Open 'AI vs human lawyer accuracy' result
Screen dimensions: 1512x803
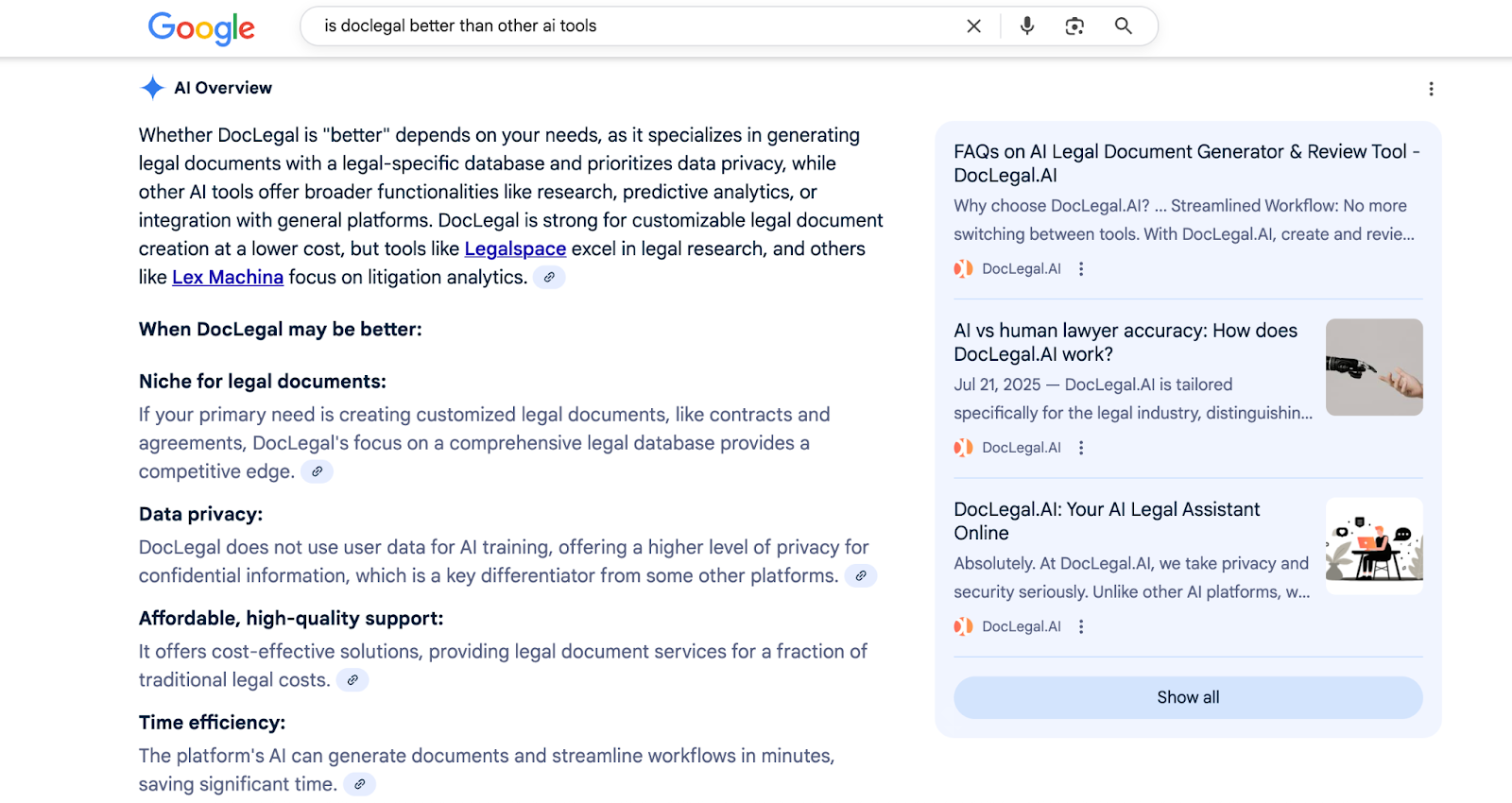[1125, 342]
